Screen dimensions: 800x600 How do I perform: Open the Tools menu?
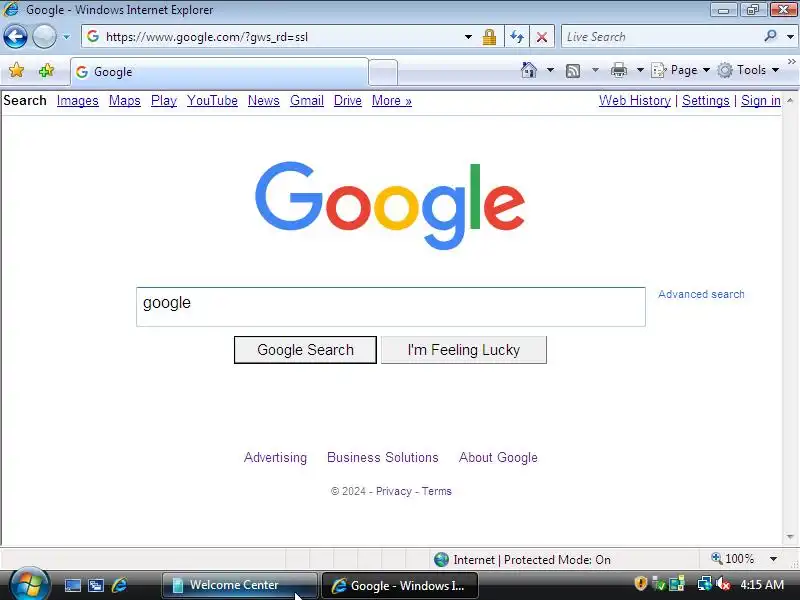tap(748, 70)
